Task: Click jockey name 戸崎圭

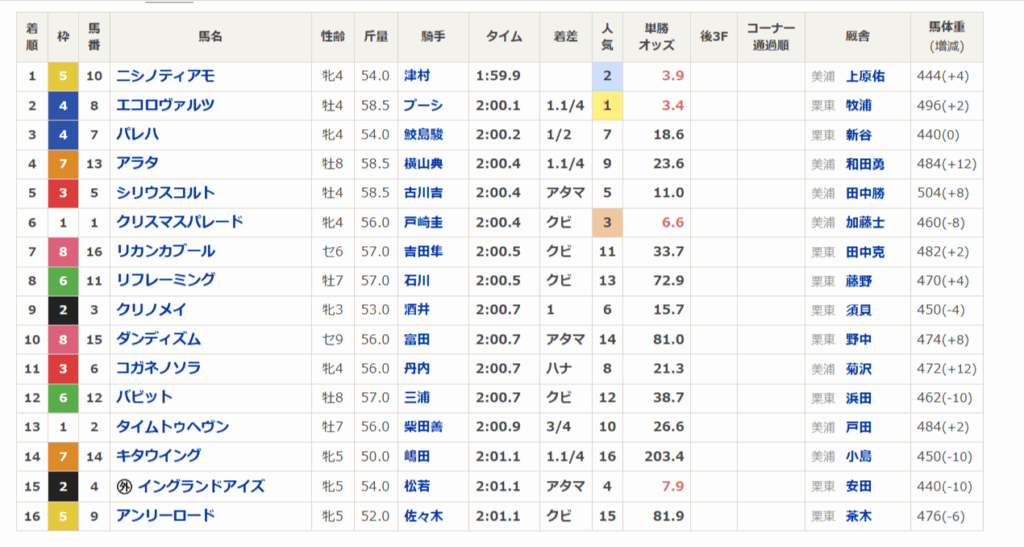Action: [x=423, y=222]
